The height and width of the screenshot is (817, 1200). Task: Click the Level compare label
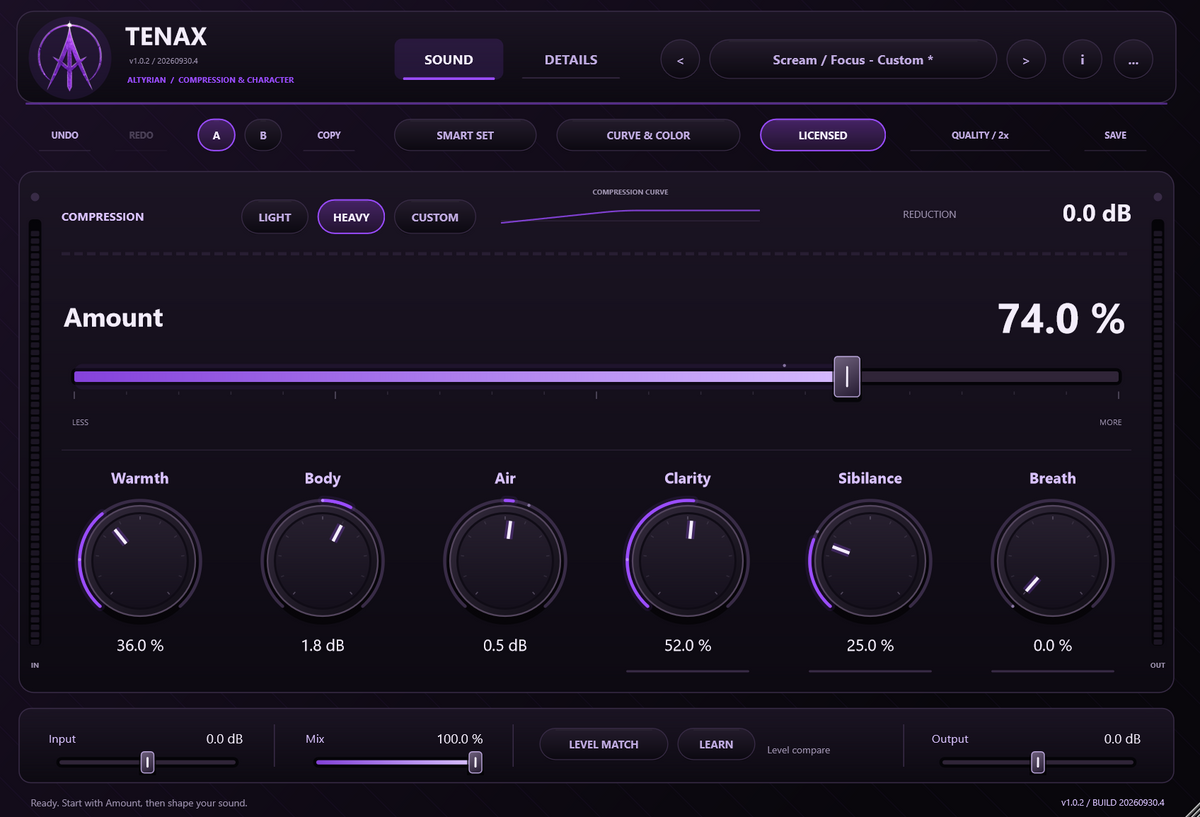[798, 750]
